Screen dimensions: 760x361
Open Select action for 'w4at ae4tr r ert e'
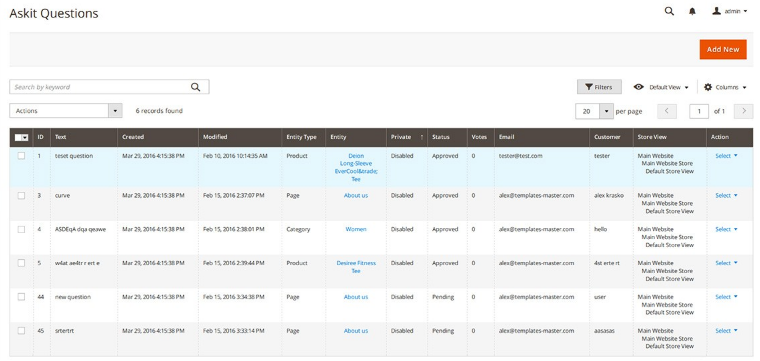tap(726, 263)
